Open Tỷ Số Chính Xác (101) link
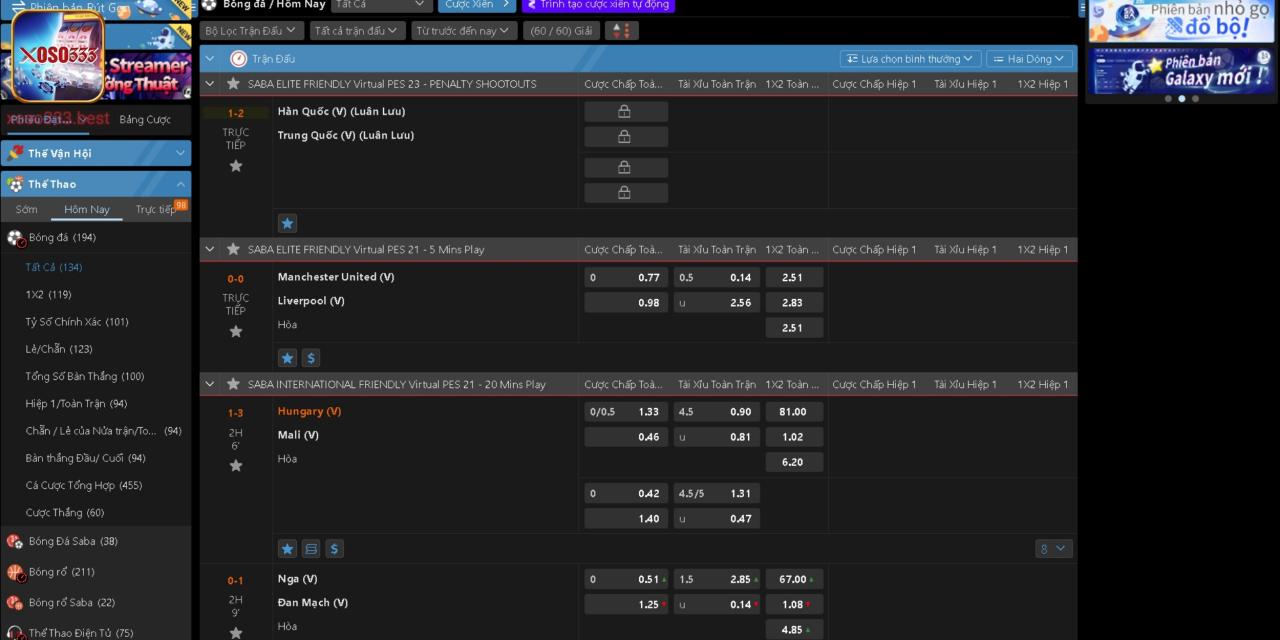 click(77, 322)
